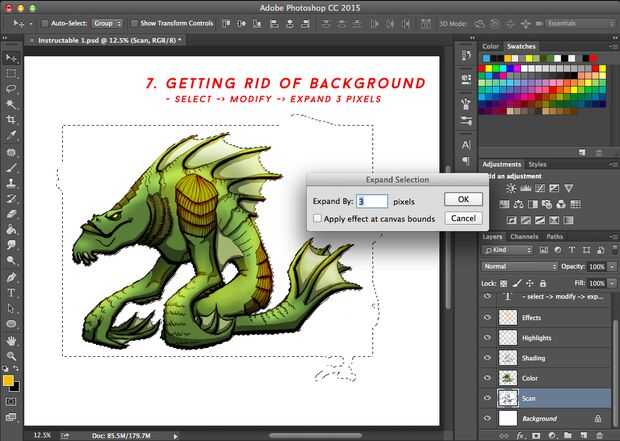Viewport: 620px width, 441px height.
Task: Select the Eyedropper tool
Action: [11, 135]
